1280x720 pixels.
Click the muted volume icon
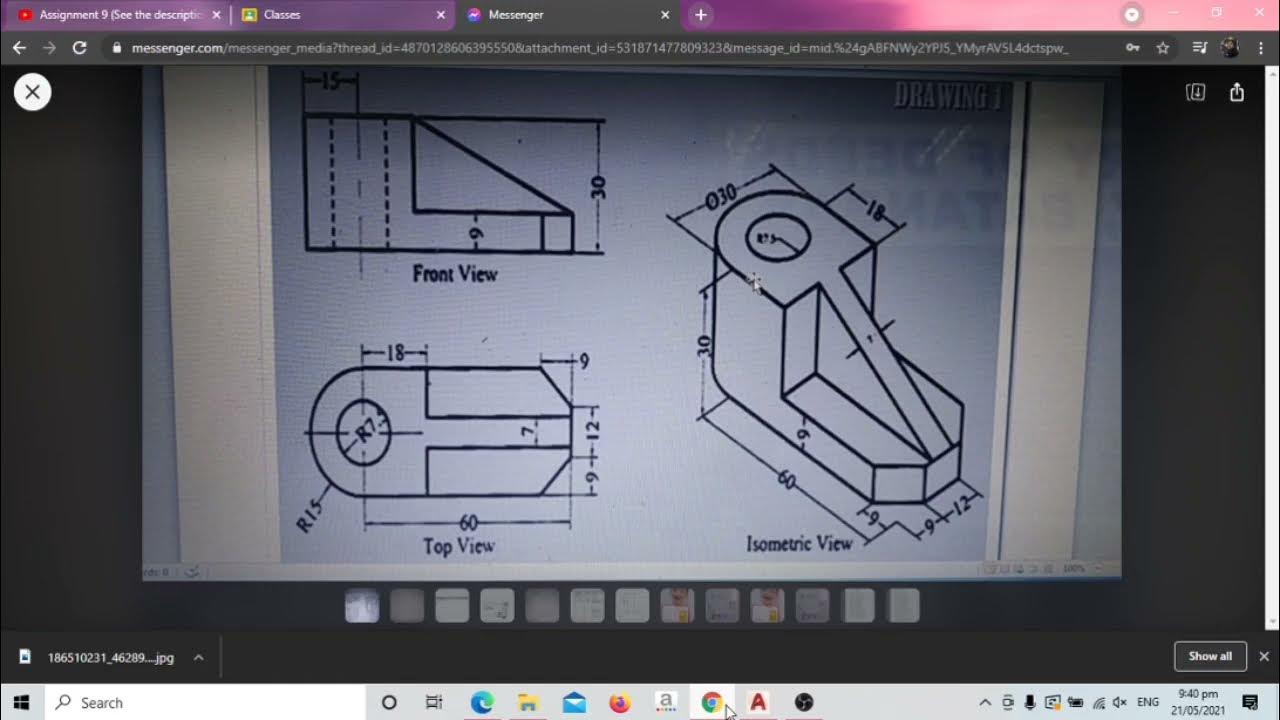point(1121,703)
